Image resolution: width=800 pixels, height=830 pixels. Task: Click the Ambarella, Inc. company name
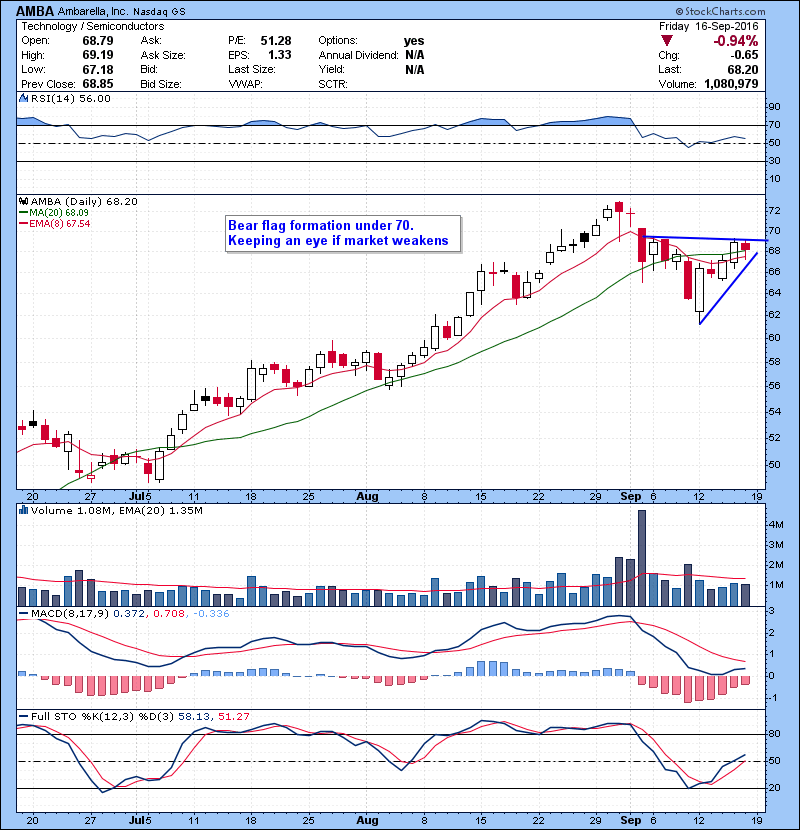point(93,11)
